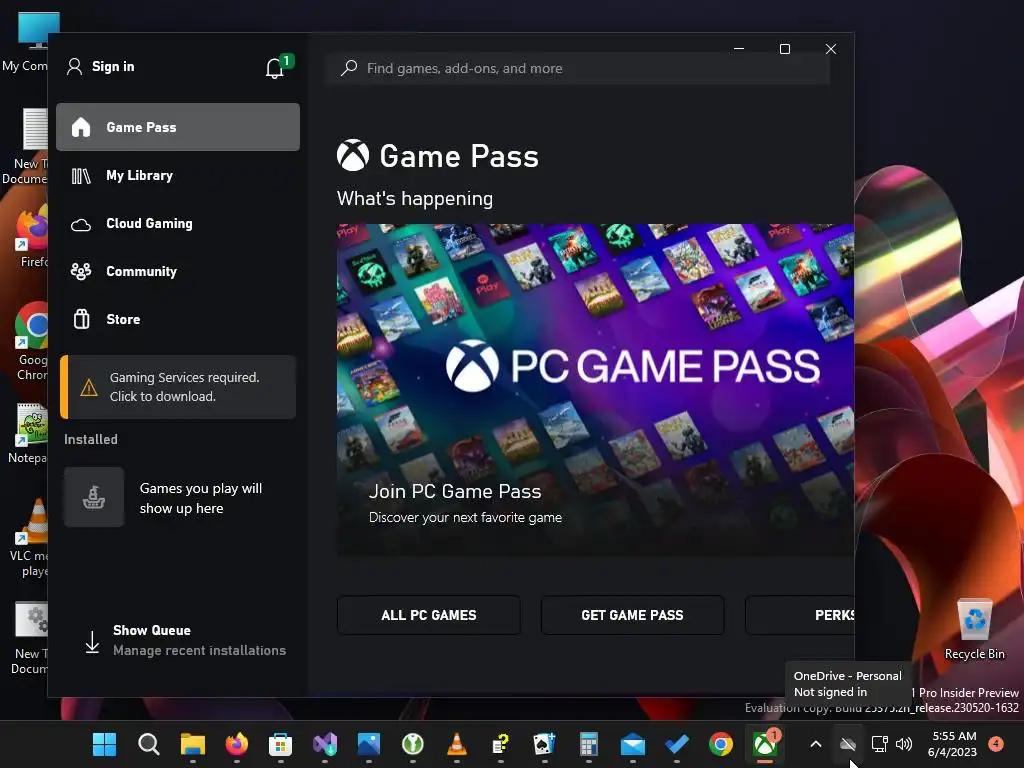Open taskbar Search
Screen dimensions: 1024x768
tap(149, 744)
